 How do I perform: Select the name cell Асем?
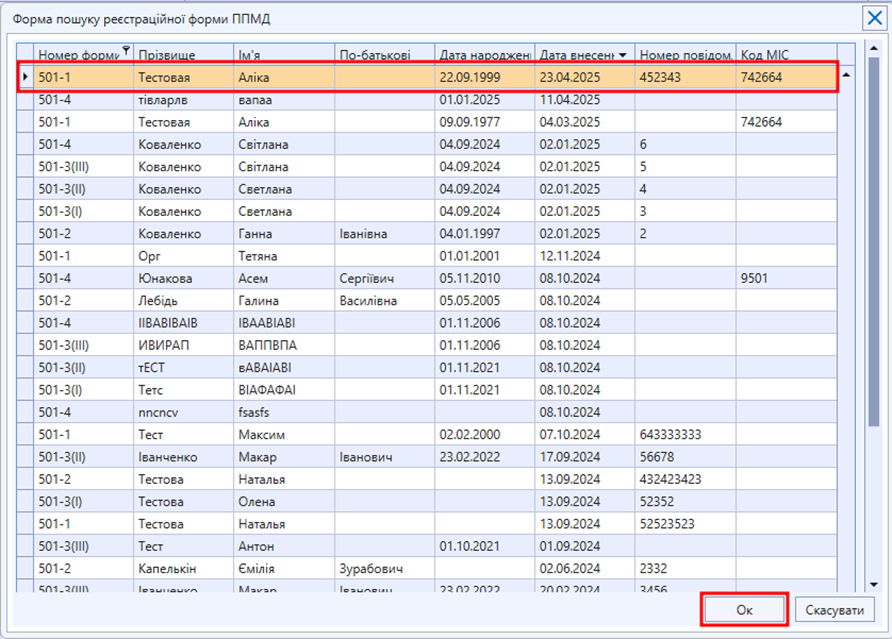click(x=284, y=278)
